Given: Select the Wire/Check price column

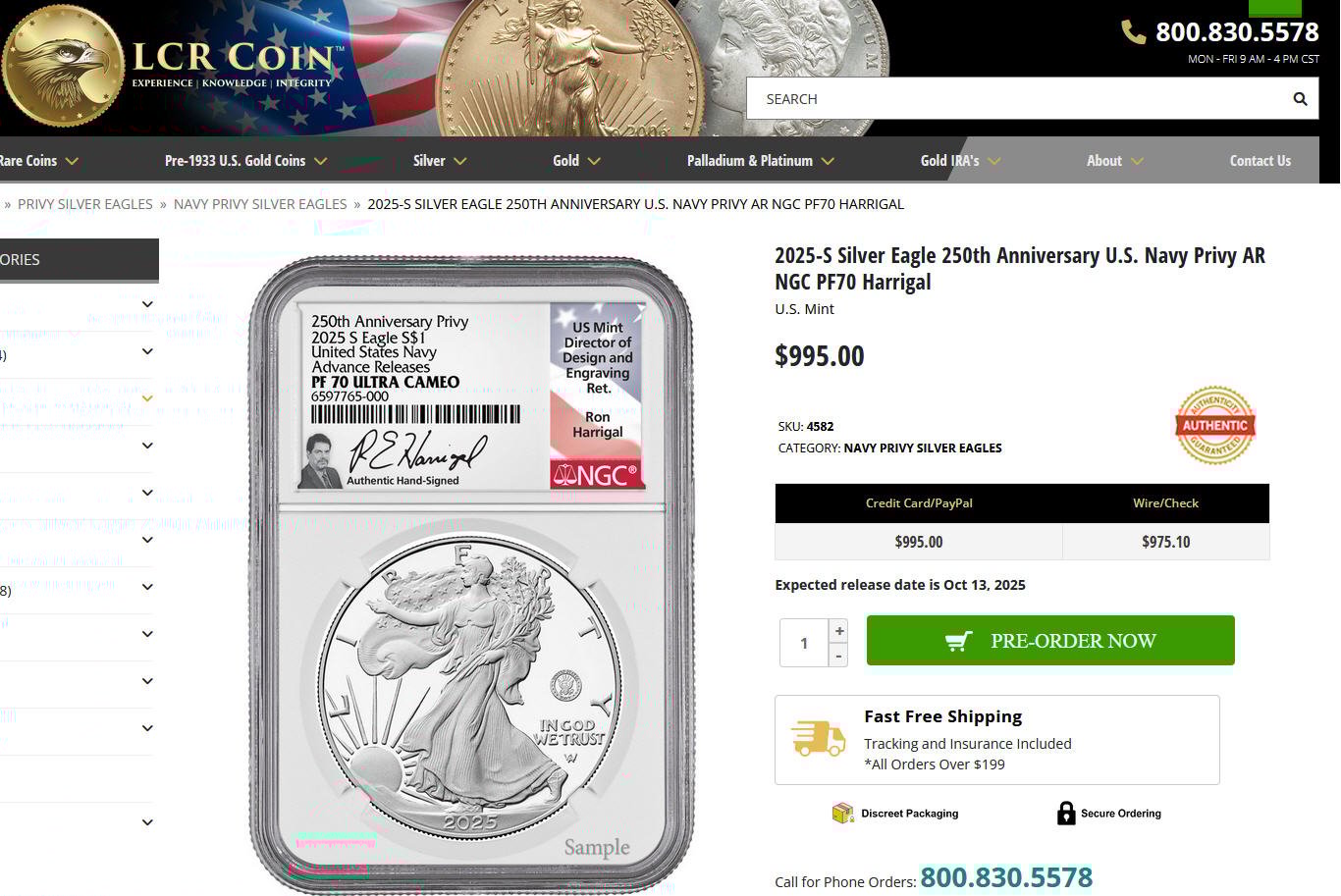Looking at the screenshot, I should tap(1165, 522).
